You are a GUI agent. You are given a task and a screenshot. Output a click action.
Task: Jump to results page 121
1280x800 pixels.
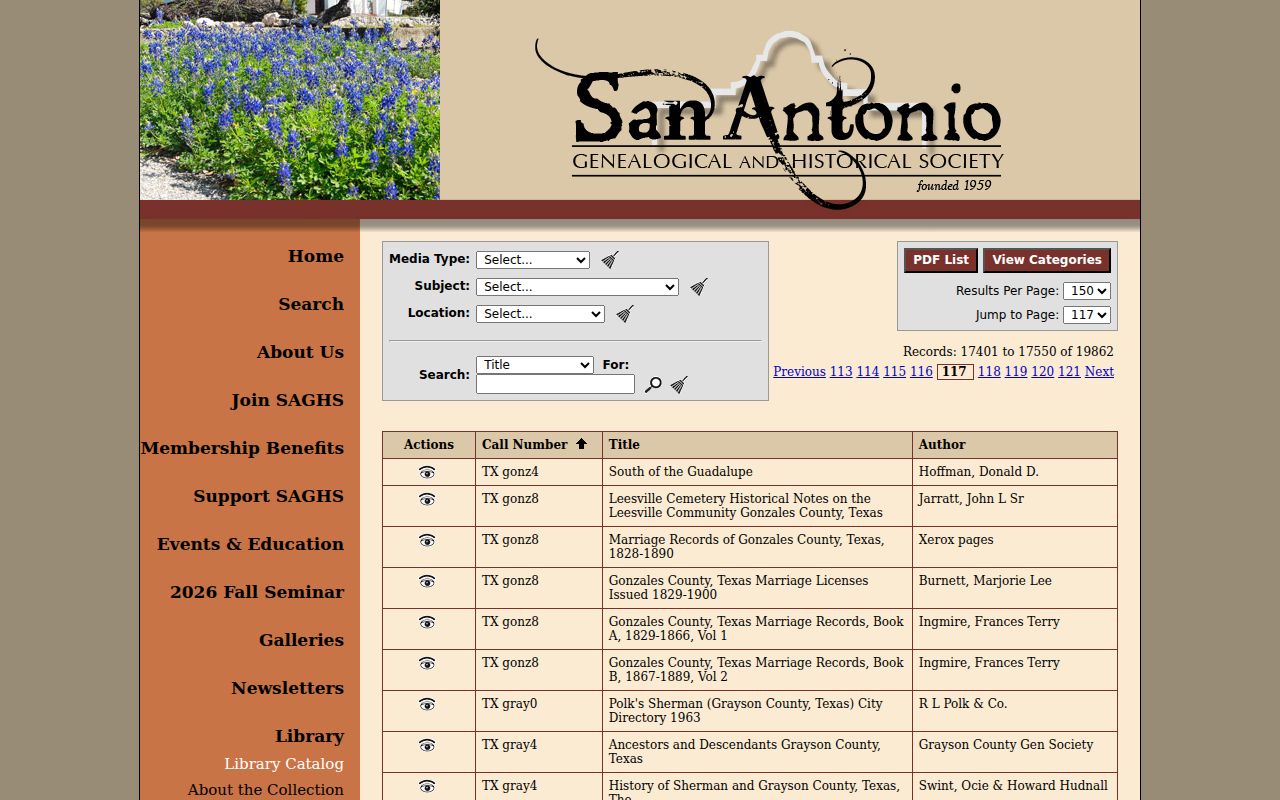point(1069,372)
